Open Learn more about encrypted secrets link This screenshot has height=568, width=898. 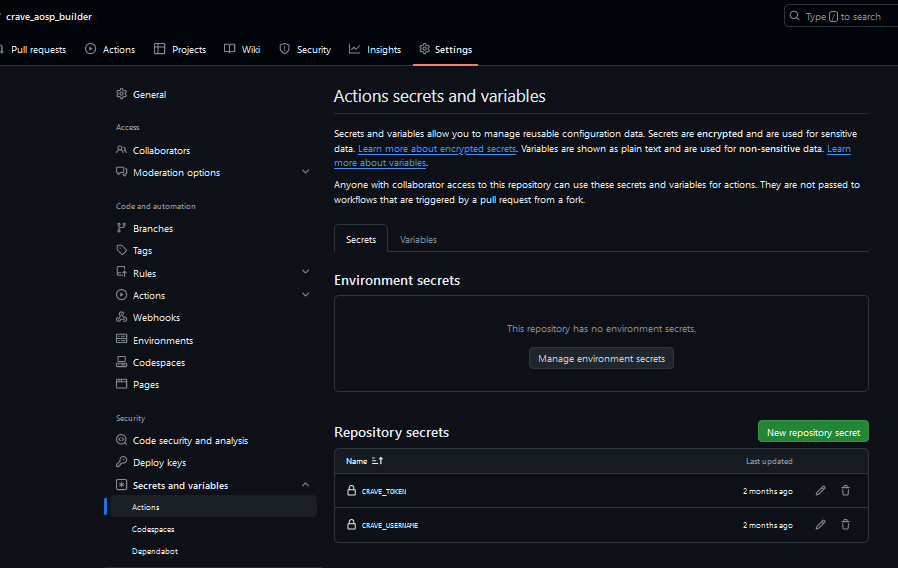tap(437, 149)
